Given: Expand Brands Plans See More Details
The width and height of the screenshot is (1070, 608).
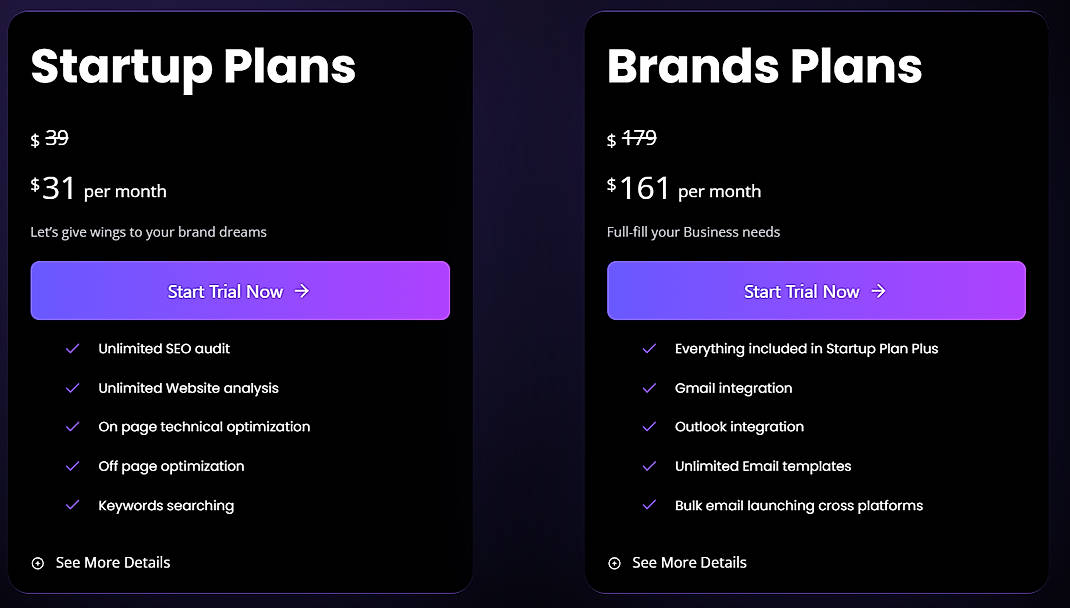Looking at the screenshot, I should (690, 563).
